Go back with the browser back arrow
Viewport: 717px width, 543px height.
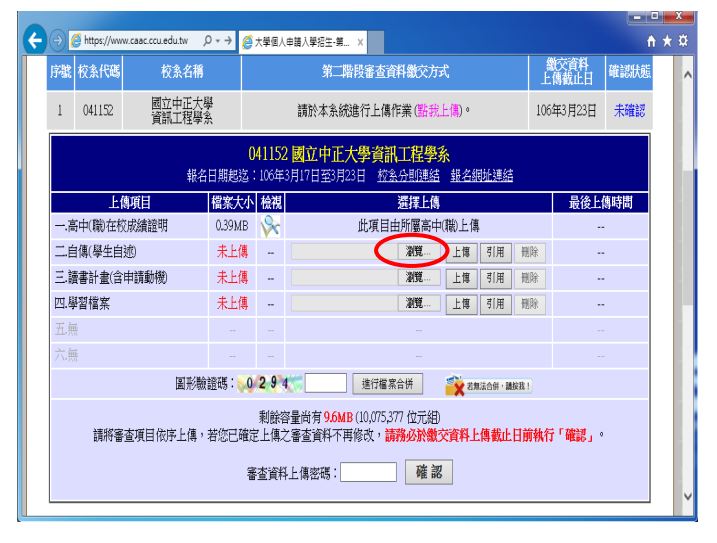click(x=35, y=40)
